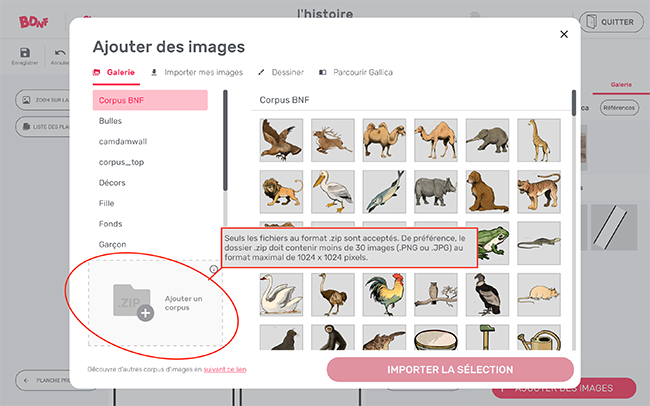The image size is (650, 406).
Task: Click the Quitter button
Action: click(x=606, y=22)
